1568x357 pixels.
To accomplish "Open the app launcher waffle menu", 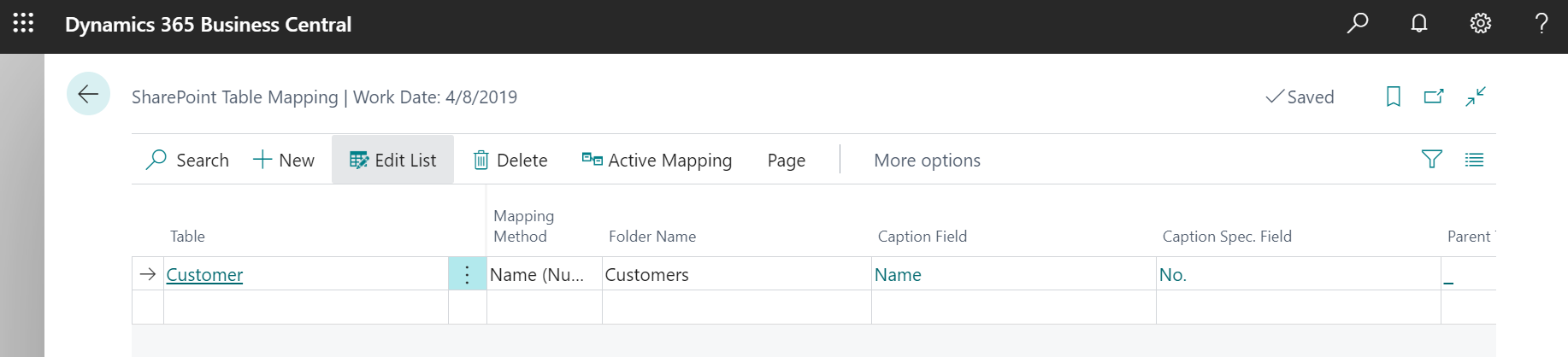I will pos(24,23).
